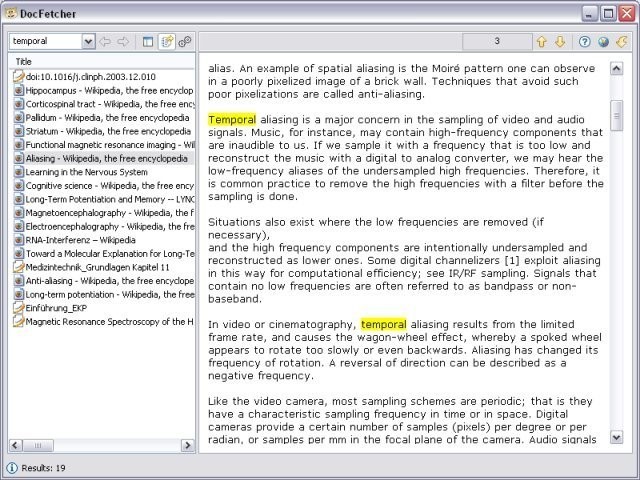
Task: Toggle the preview panel highlight button
Action: [166, 42]
